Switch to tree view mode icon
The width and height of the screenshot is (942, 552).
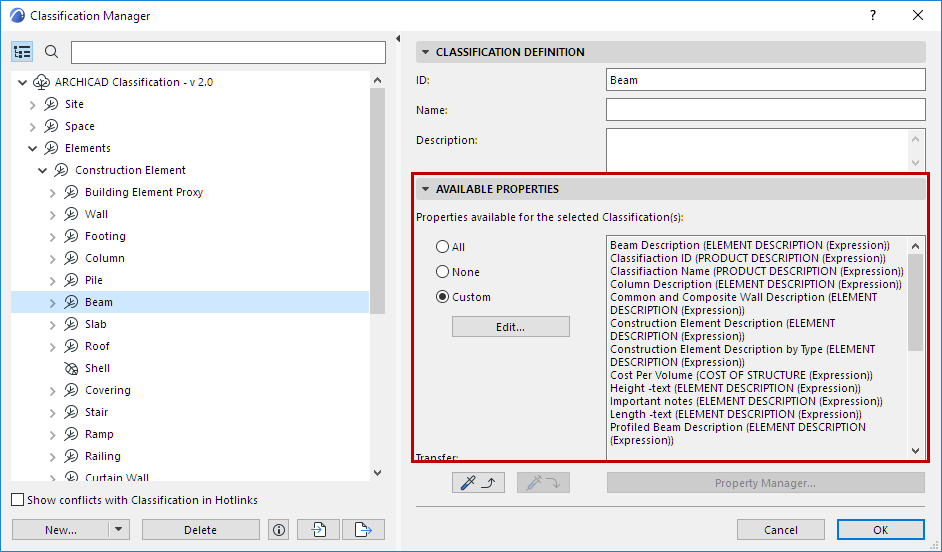(22, 52)
